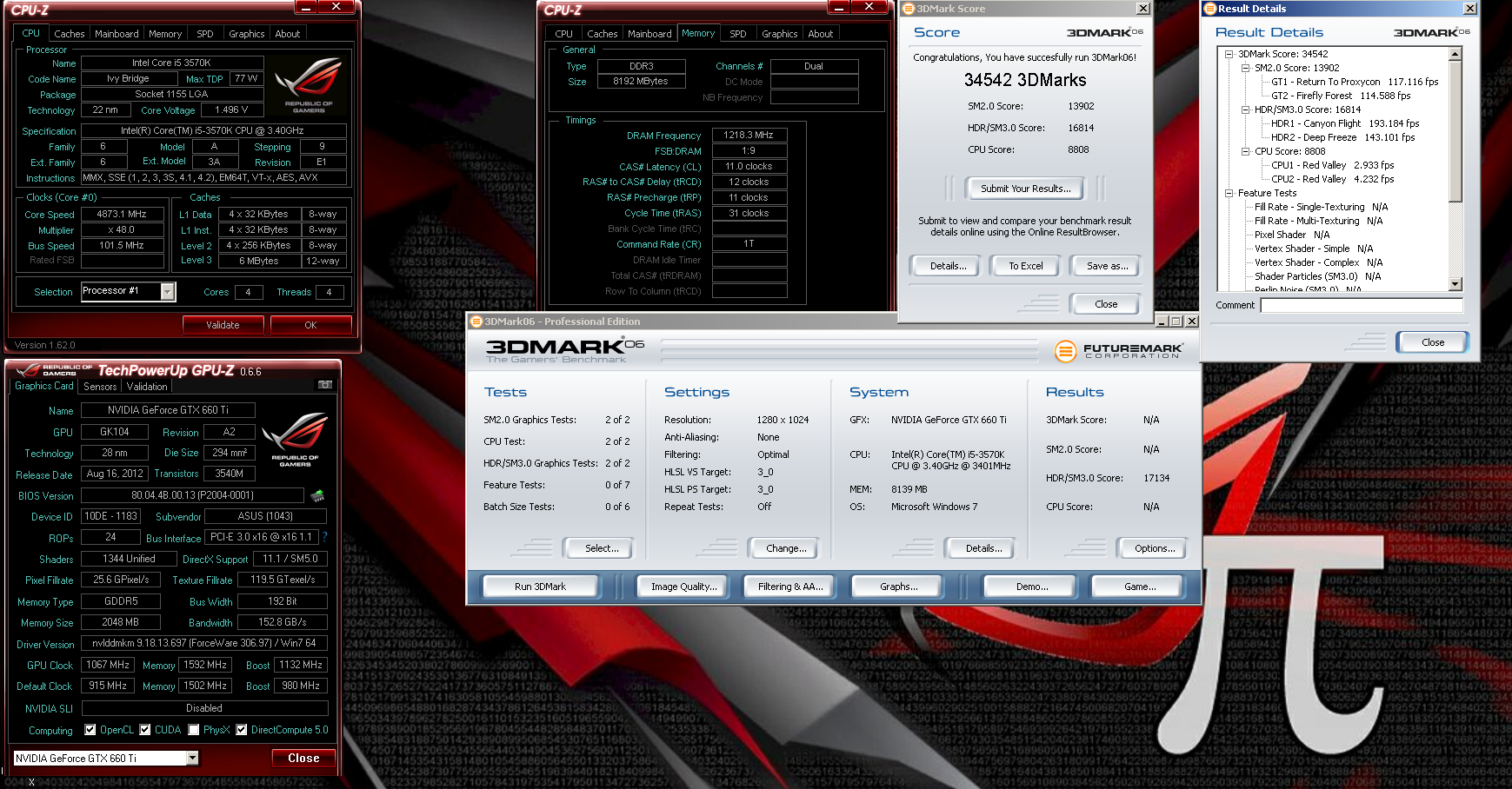The image size is (1512, 789).
Task: Click the BIOS Version value 80.04.4B.00.13 field
Action: tap(192, 495)
